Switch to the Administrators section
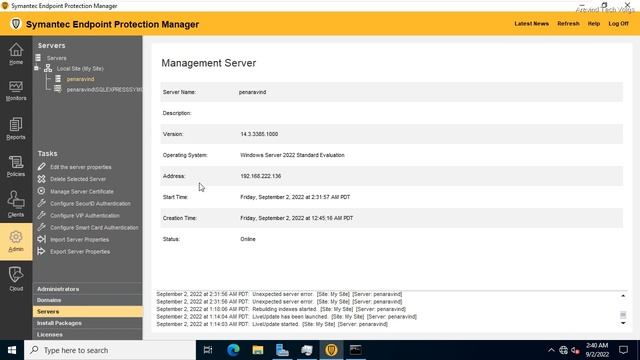This screenshot has height=360, width=640. coord(88,289)
